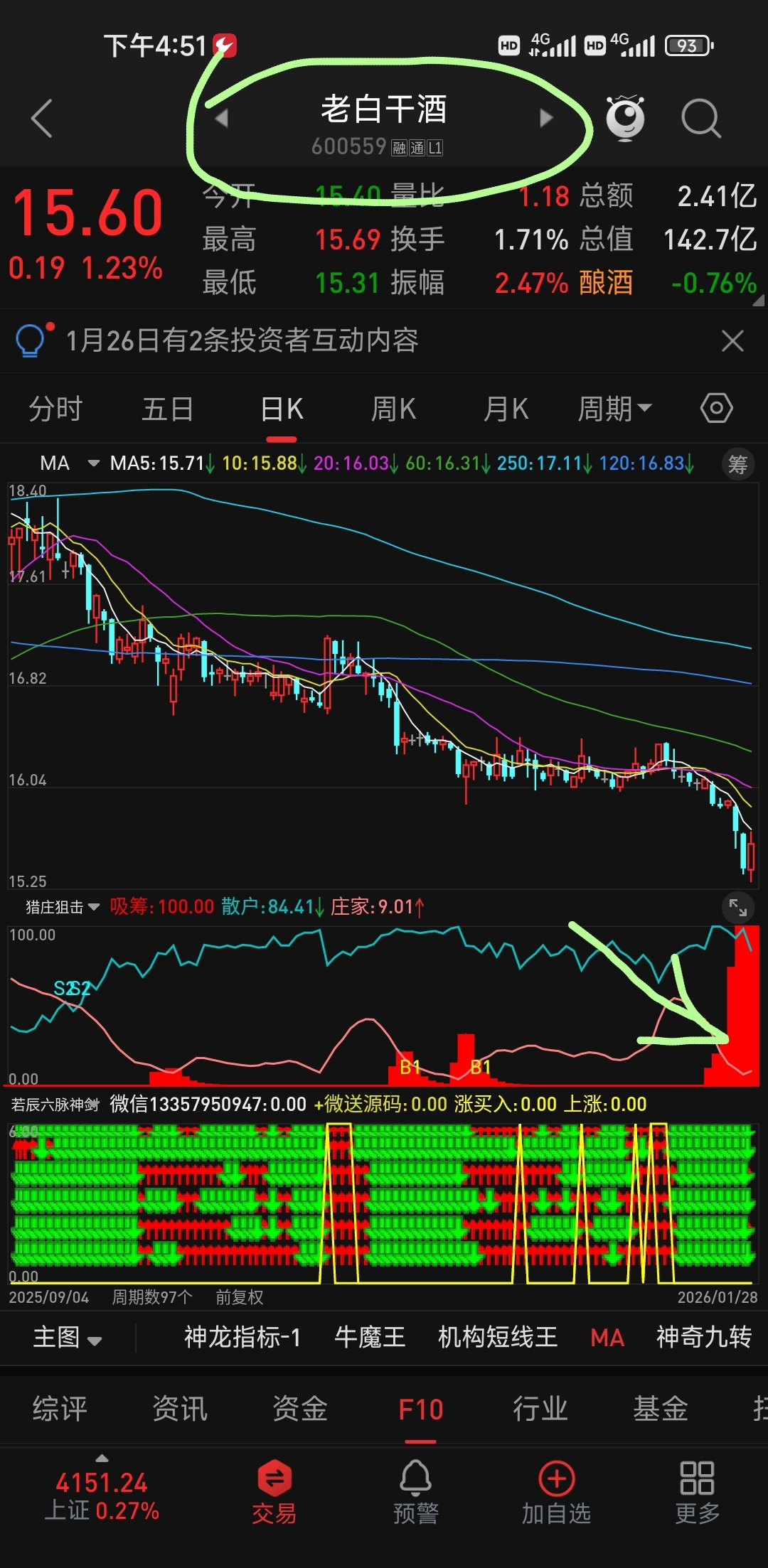Open the F10 tab
The width and height of the screenshot is (768, 1568).
click(x=420, y=1409)
